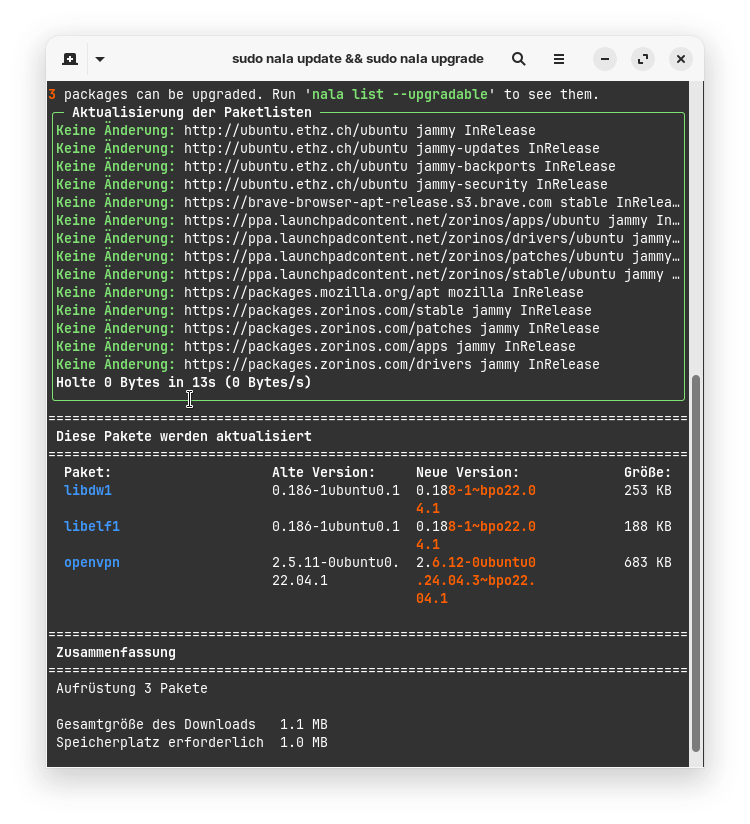
Task: Select the libdw1 package name
Action: point(88,490)
